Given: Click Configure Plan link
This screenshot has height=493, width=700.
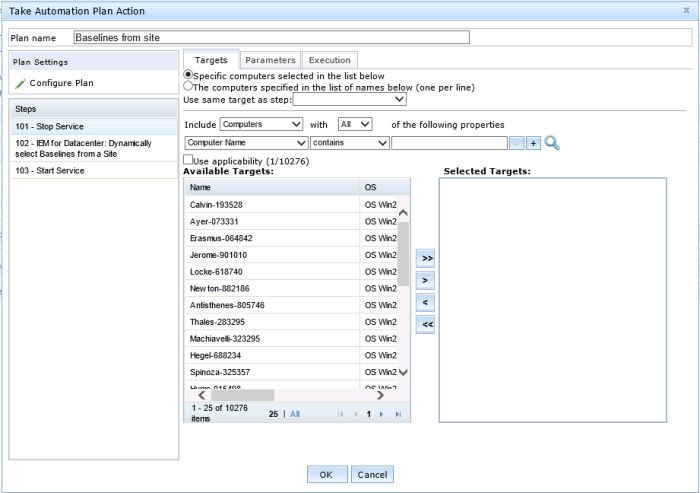Looking at the screenshot, I should point(61,83).
